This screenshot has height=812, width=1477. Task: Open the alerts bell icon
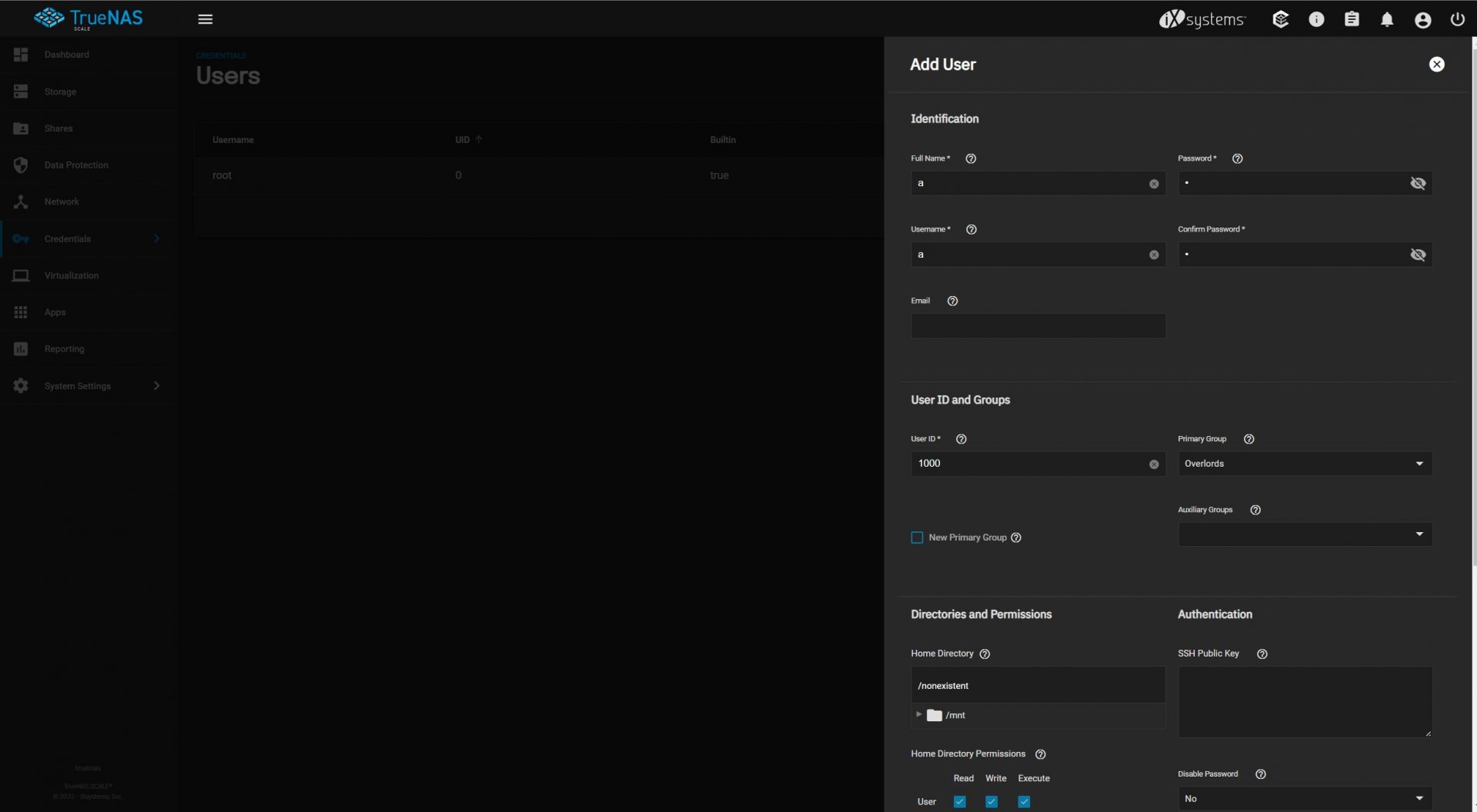pyautogui.click(x=1386, y=20)
